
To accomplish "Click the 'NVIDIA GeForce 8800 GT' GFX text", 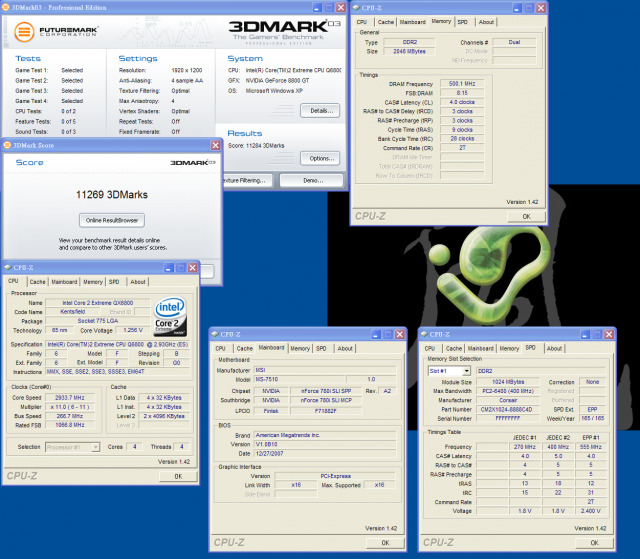I will (277, 81).
